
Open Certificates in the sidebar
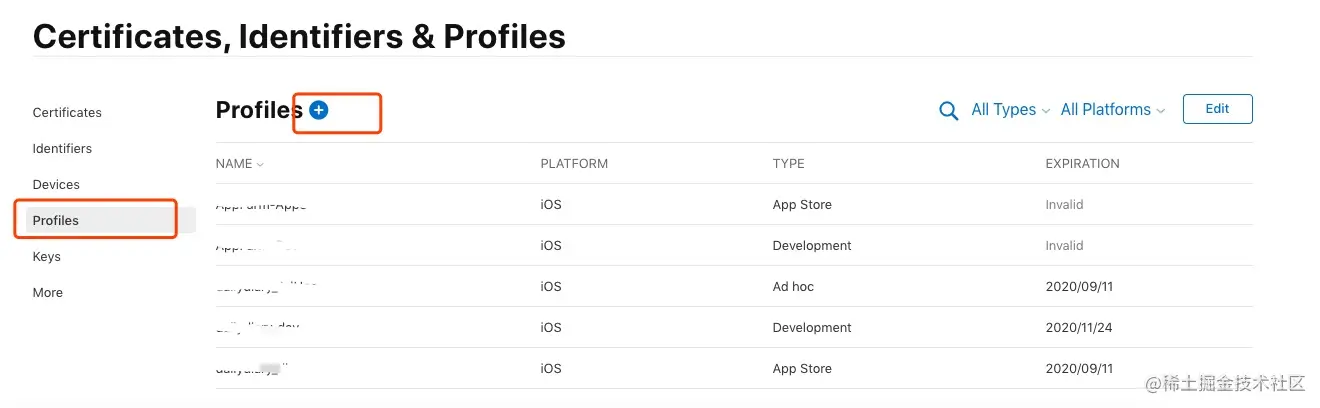tap(67, 113)
